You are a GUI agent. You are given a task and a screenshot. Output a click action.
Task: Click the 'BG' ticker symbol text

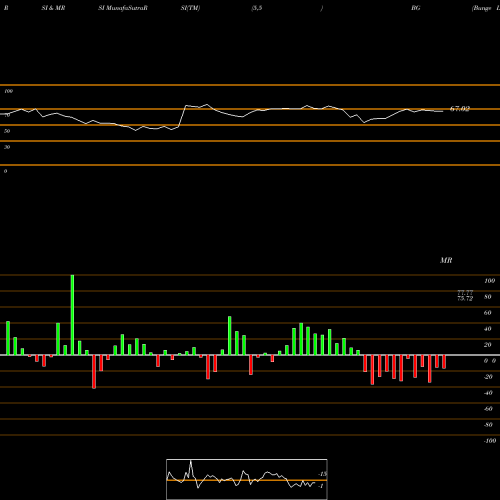[x=416, y=8]
